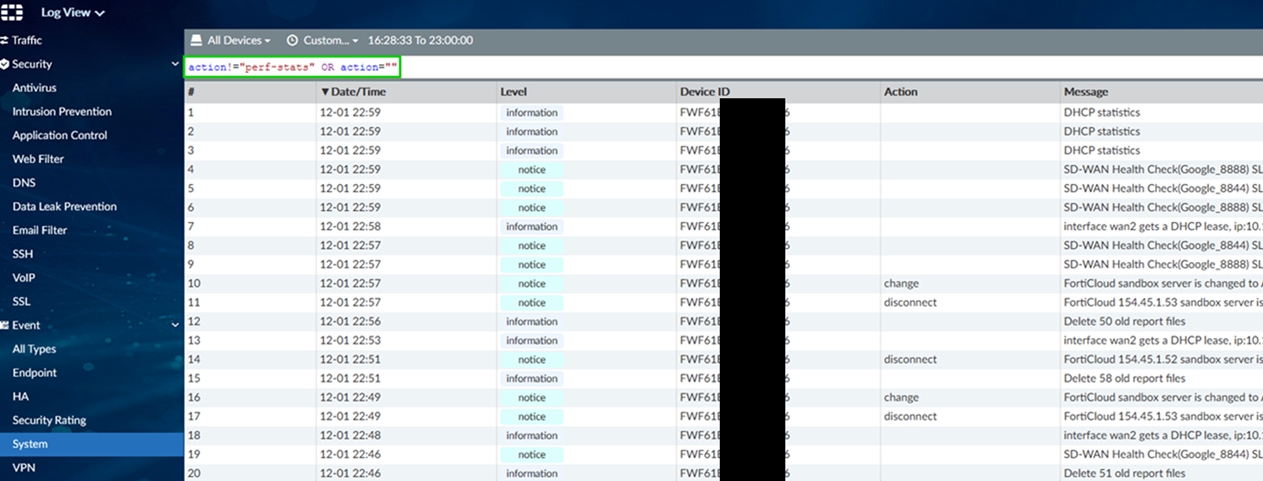Image resolution: width=1263 pixels, height=481 pixels.
Task: Click the device icon beside All Devices
Action: click(x=196, y=40)
